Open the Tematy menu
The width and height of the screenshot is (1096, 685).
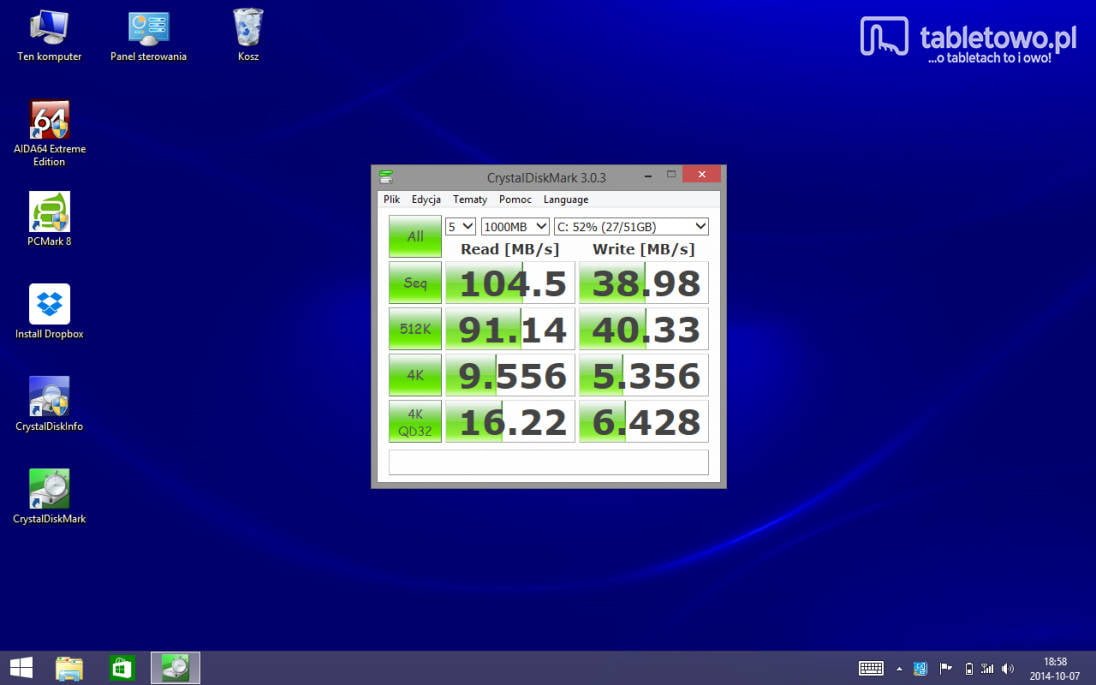tap(470, 199)
